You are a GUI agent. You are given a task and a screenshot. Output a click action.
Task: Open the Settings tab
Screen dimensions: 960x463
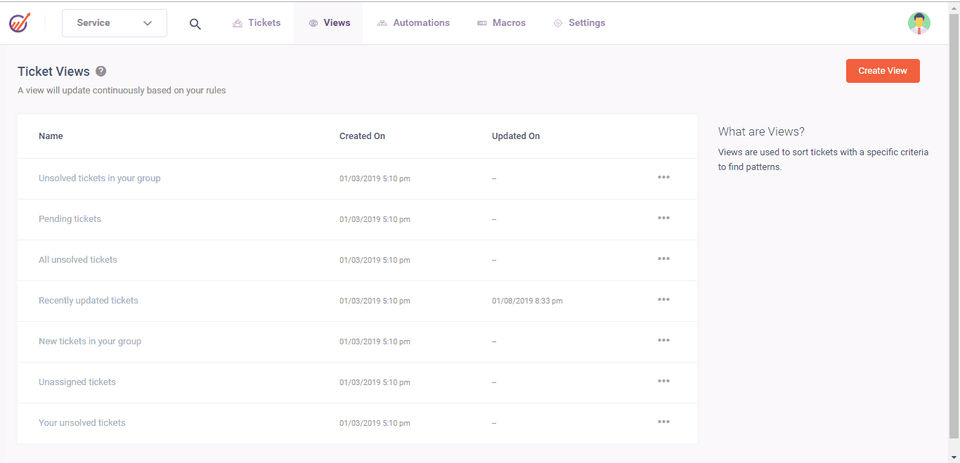(579, 23)
